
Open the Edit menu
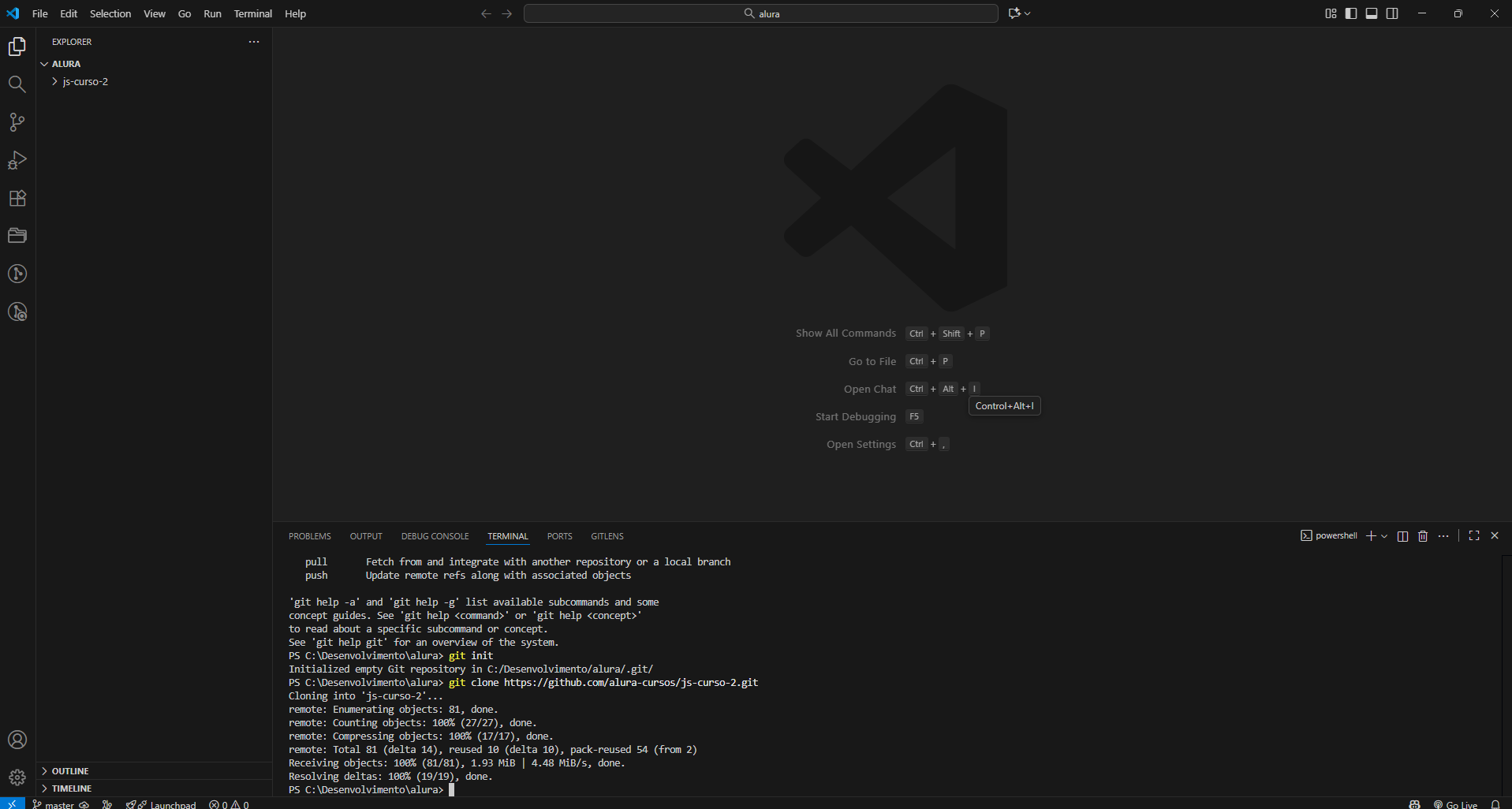tap(69, 13)
